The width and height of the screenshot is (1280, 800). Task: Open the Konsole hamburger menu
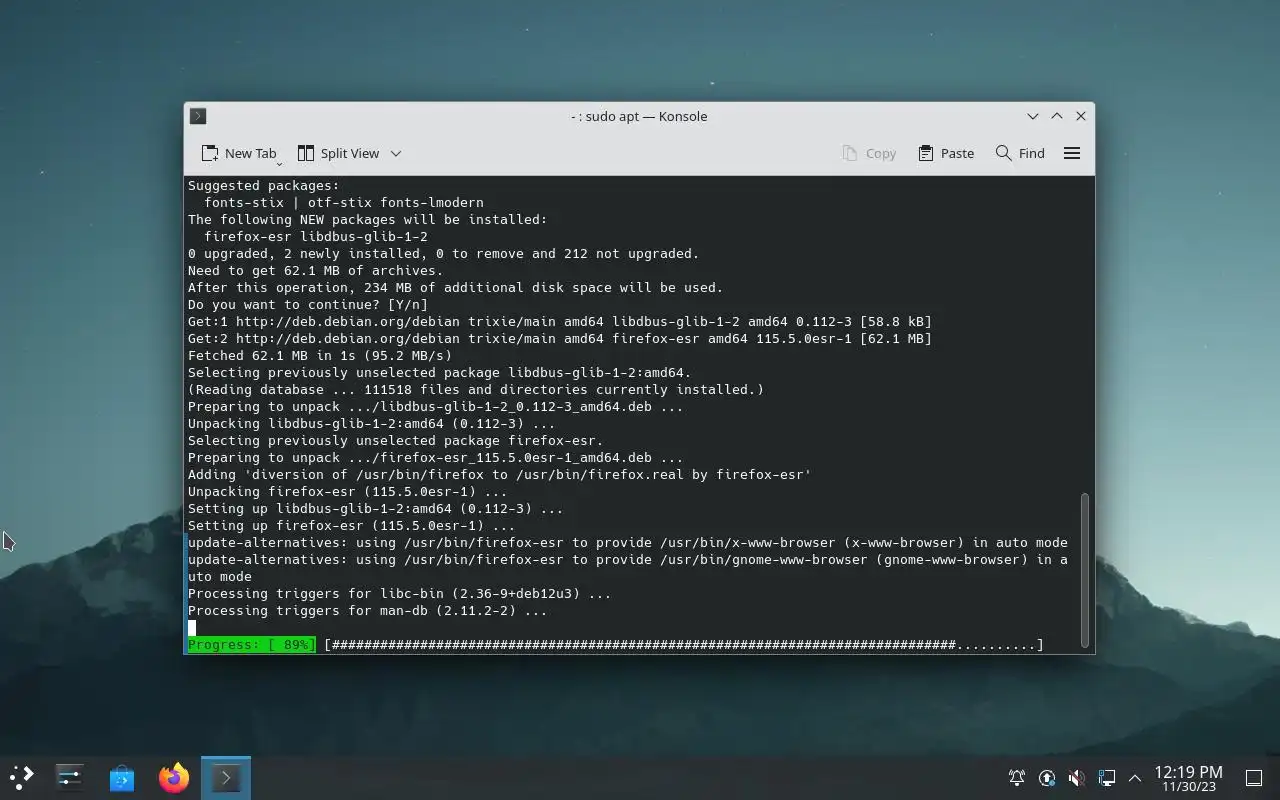(x=1072, y=153)
